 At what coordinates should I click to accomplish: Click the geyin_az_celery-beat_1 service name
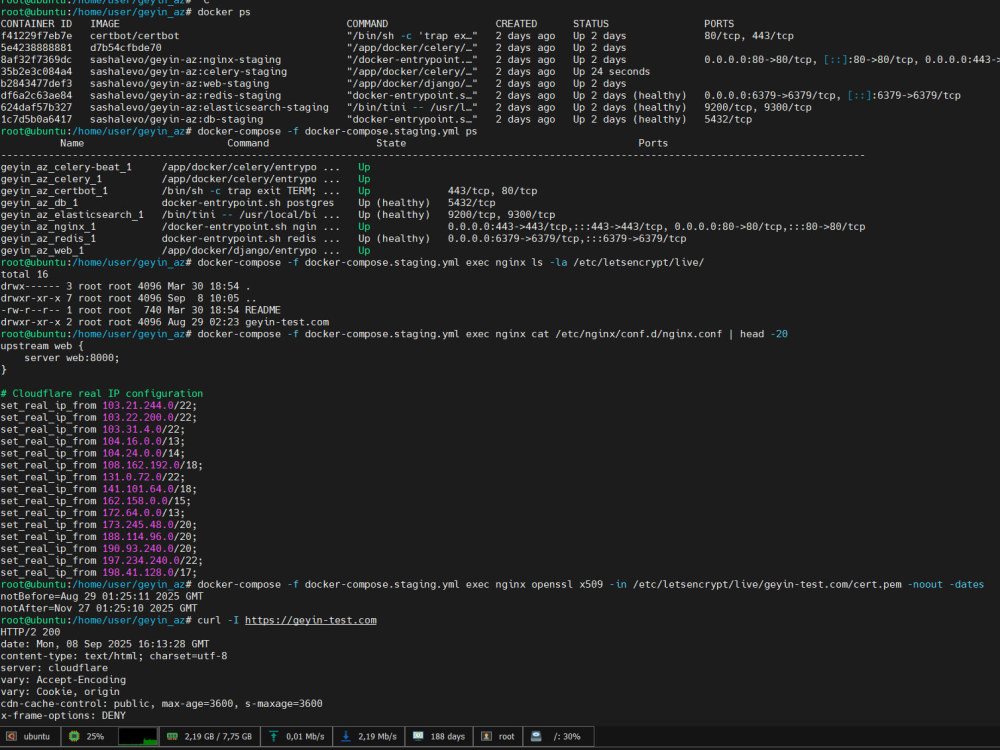coord(66,167)
